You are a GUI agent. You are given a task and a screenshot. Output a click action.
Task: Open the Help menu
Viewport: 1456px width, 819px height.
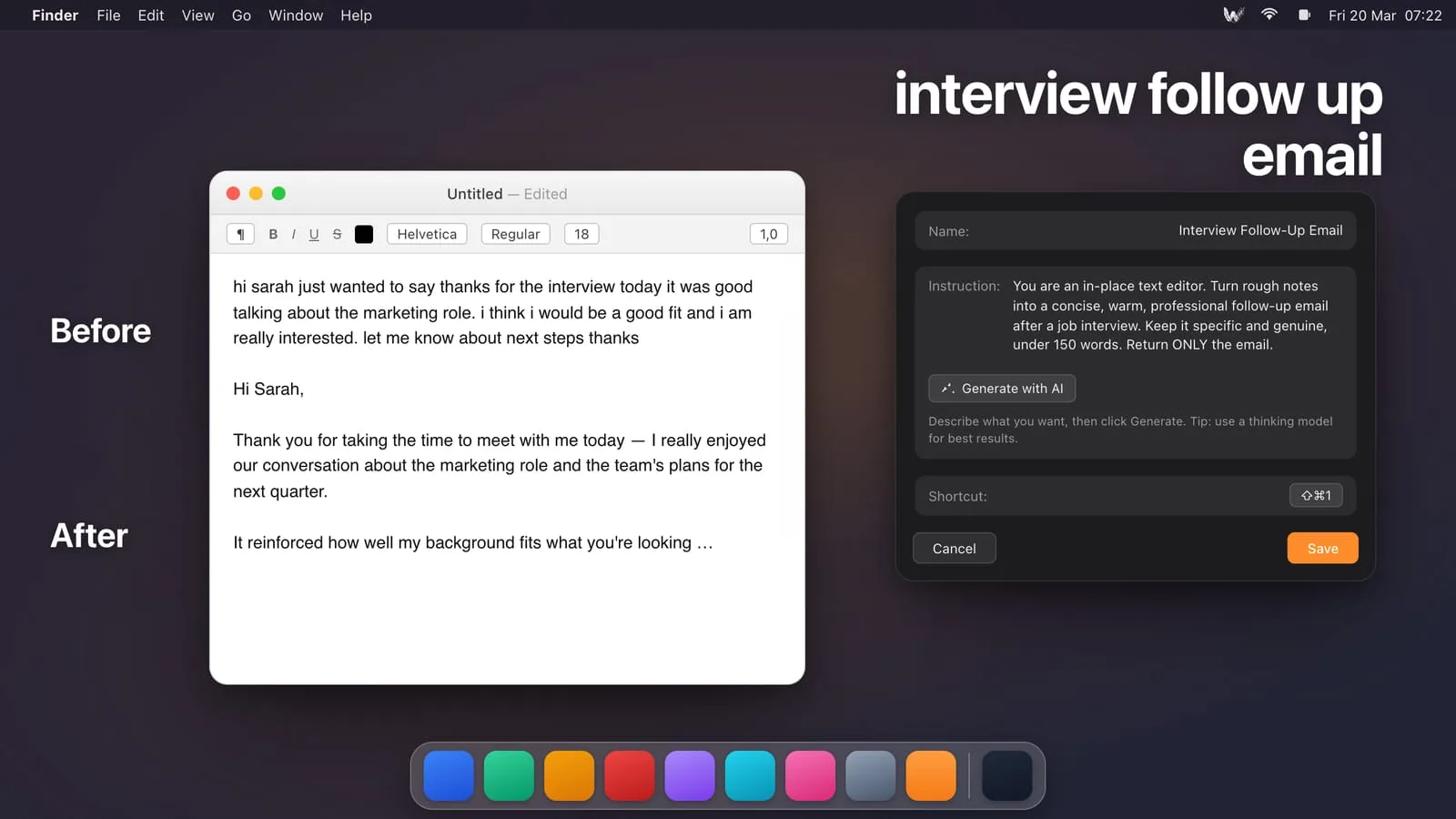(356, 15)
